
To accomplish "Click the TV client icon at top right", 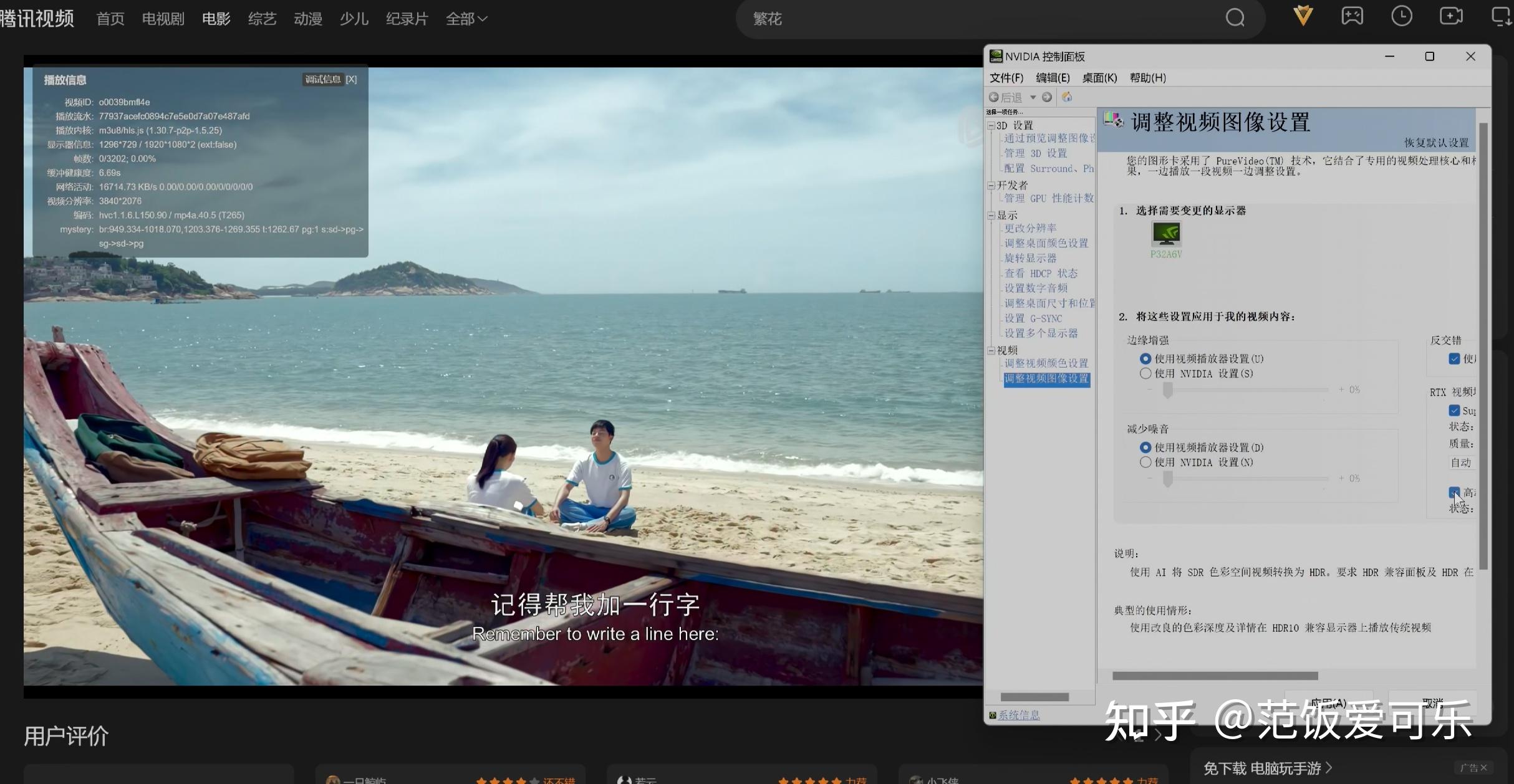I will coord(1500,16).
